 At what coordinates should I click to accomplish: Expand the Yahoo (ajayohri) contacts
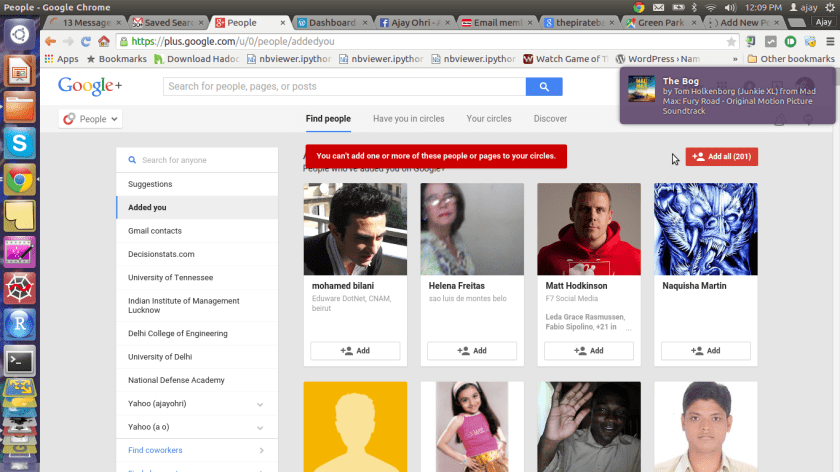260,405
